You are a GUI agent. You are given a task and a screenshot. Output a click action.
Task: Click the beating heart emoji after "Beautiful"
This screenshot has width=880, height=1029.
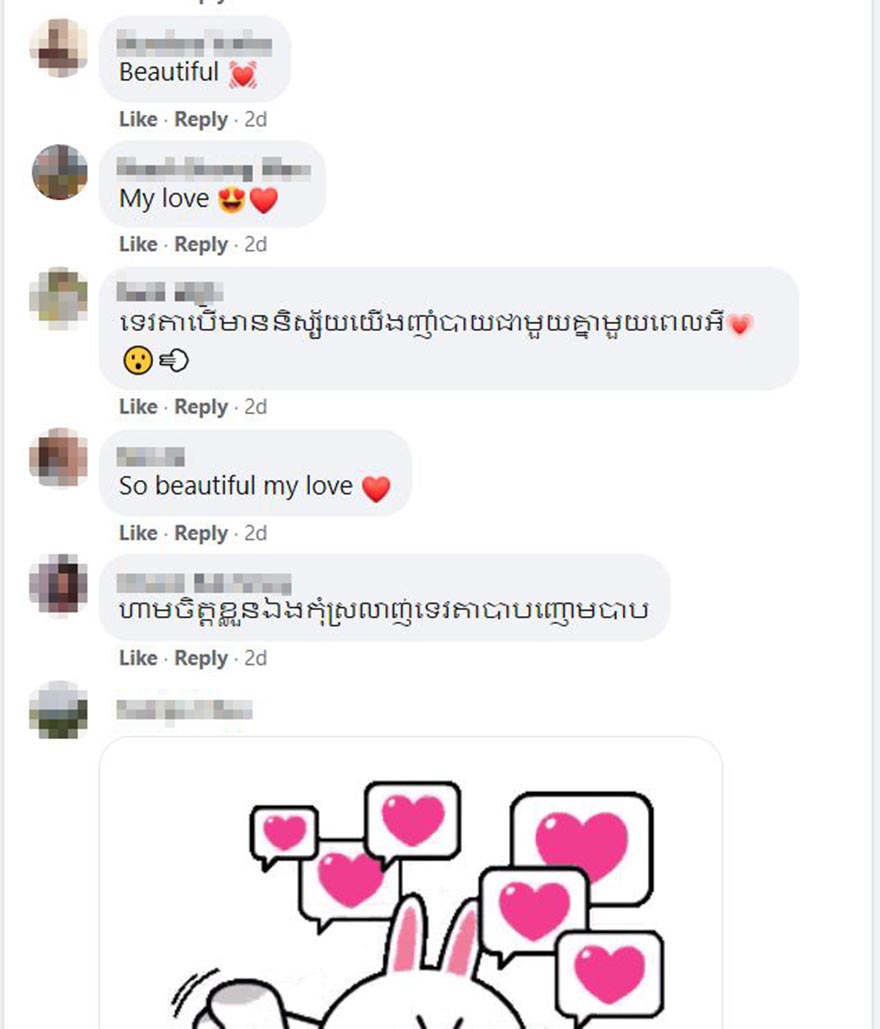coord(243,74)
